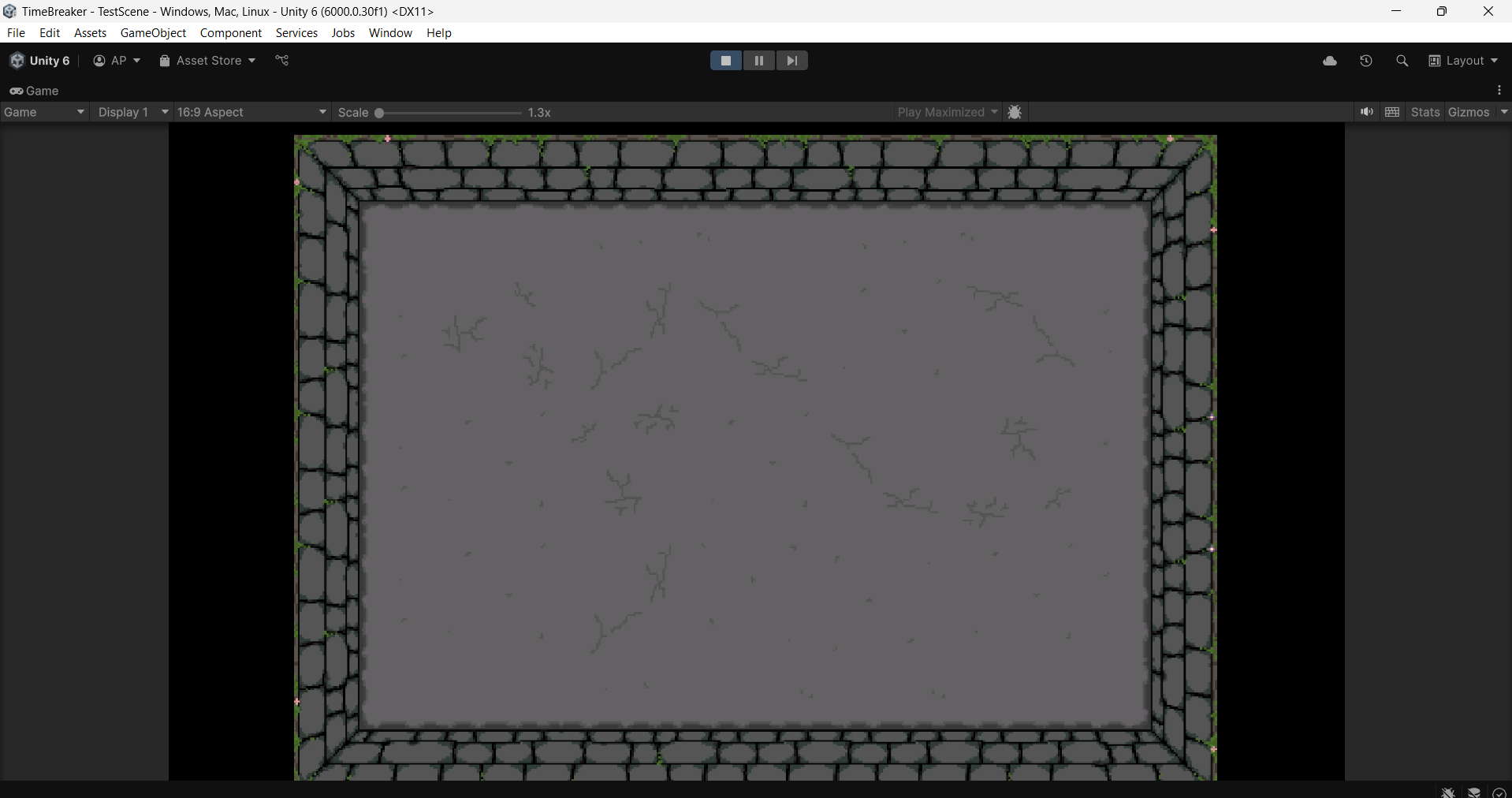This screenshot has height=798, width=1512.
Task: Open version control icon in toolbar
Action: click(282, 61)
